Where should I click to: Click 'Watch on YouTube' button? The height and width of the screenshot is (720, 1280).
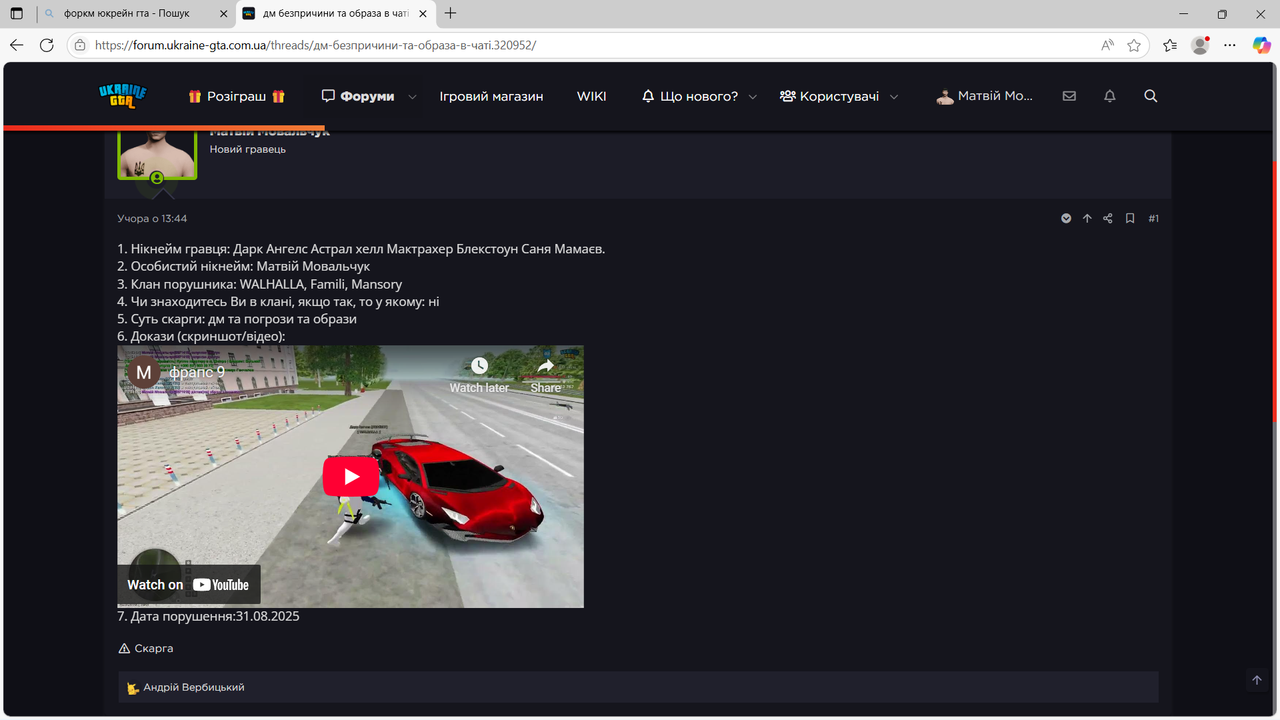coord(188,585)
